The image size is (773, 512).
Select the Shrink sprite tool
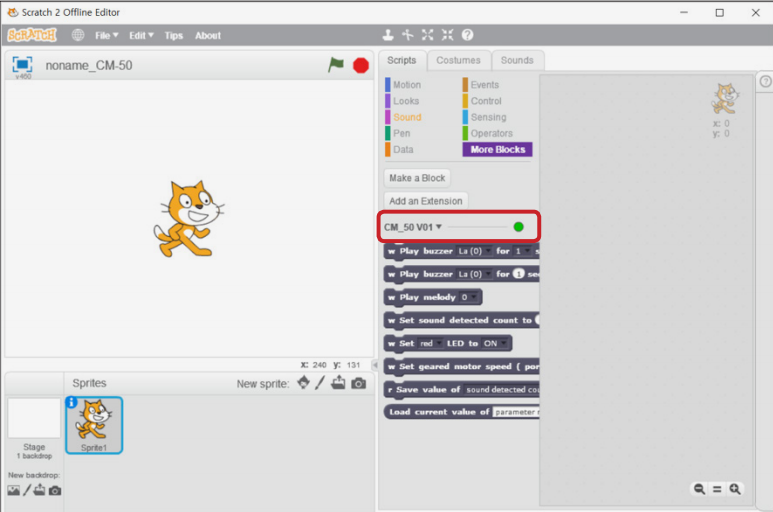pos(447,35)
